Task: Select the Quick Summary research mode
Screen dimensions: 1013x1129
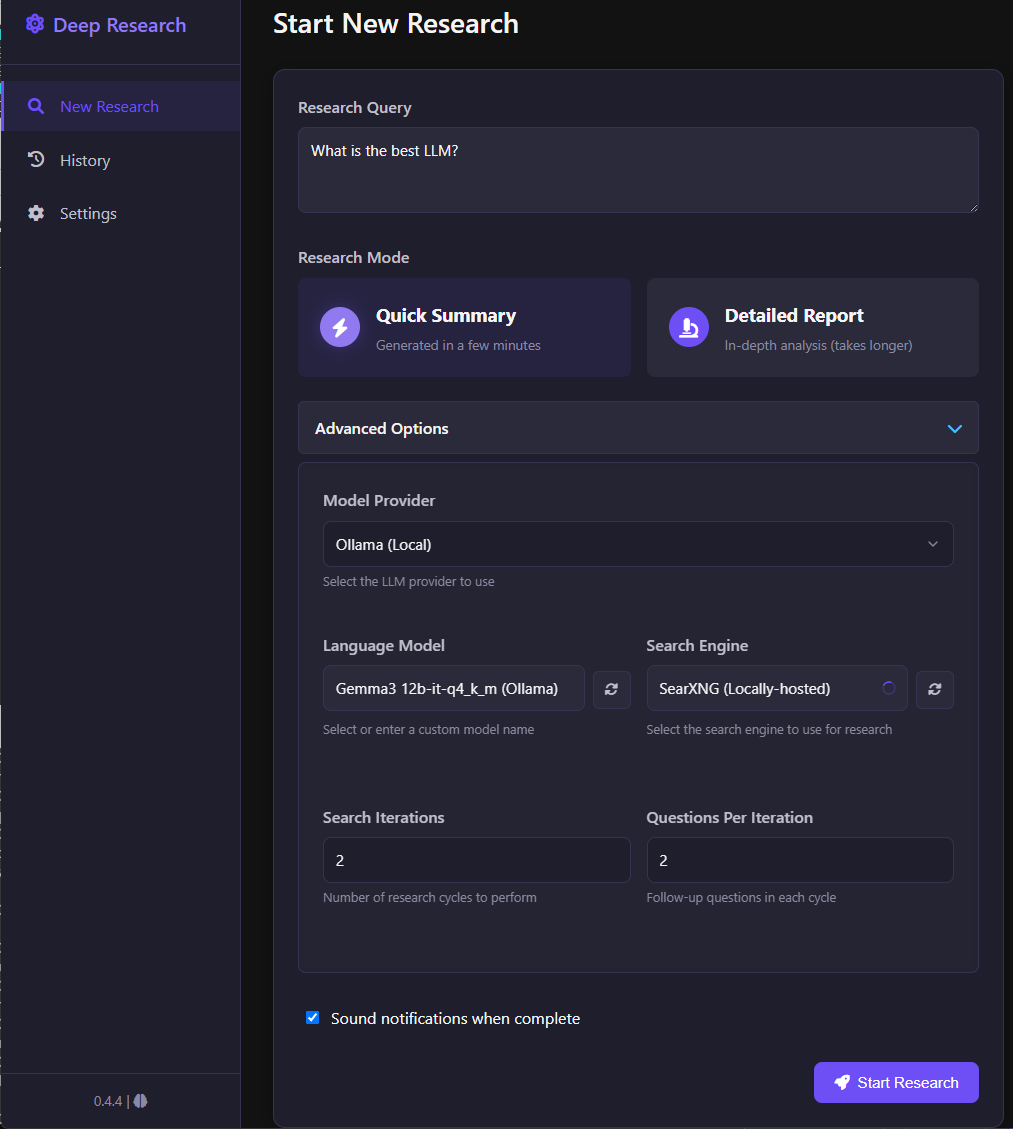Action: [x=464, y=328]
